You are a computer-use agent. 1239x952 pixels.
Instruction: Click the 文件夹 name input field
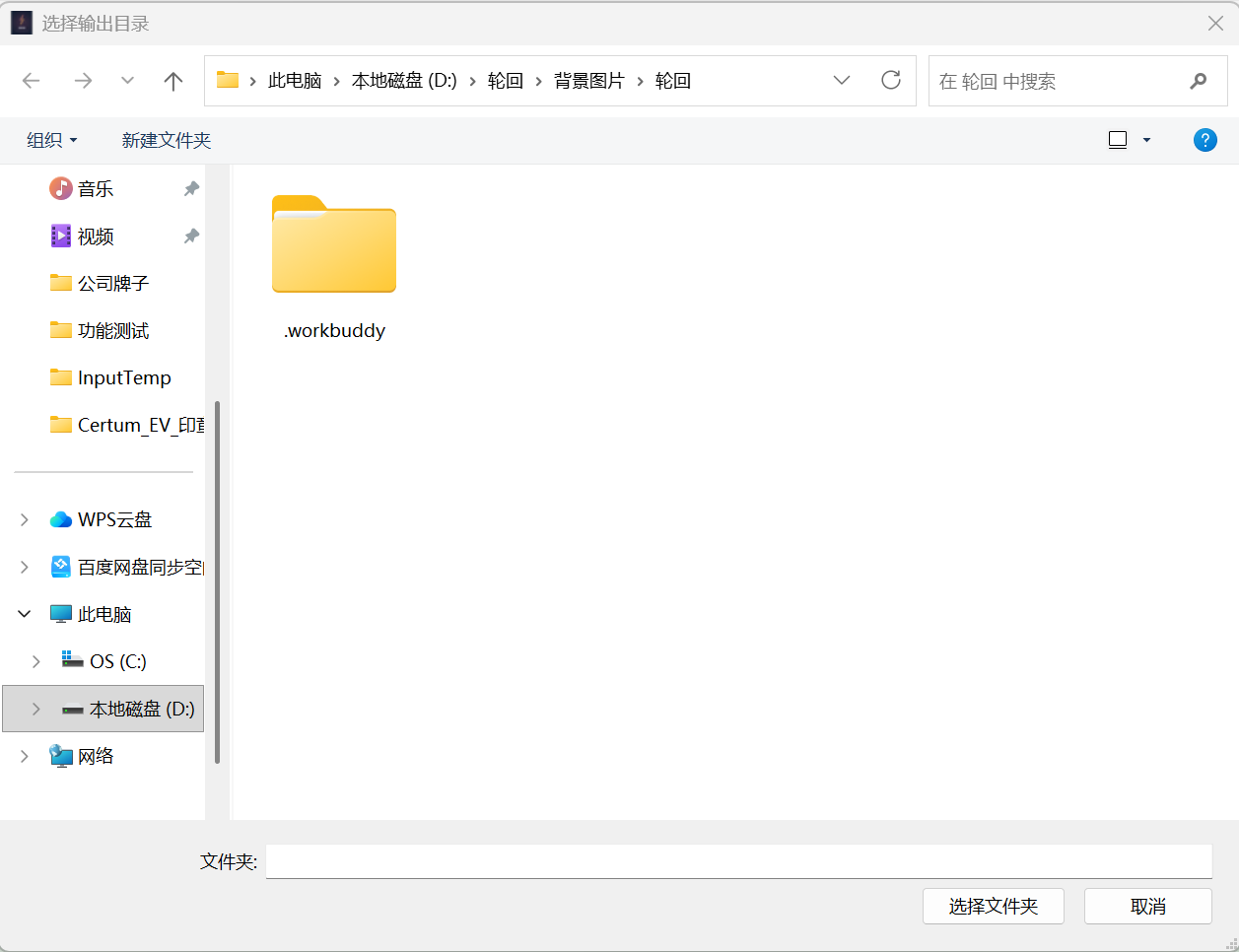(738, 861)
